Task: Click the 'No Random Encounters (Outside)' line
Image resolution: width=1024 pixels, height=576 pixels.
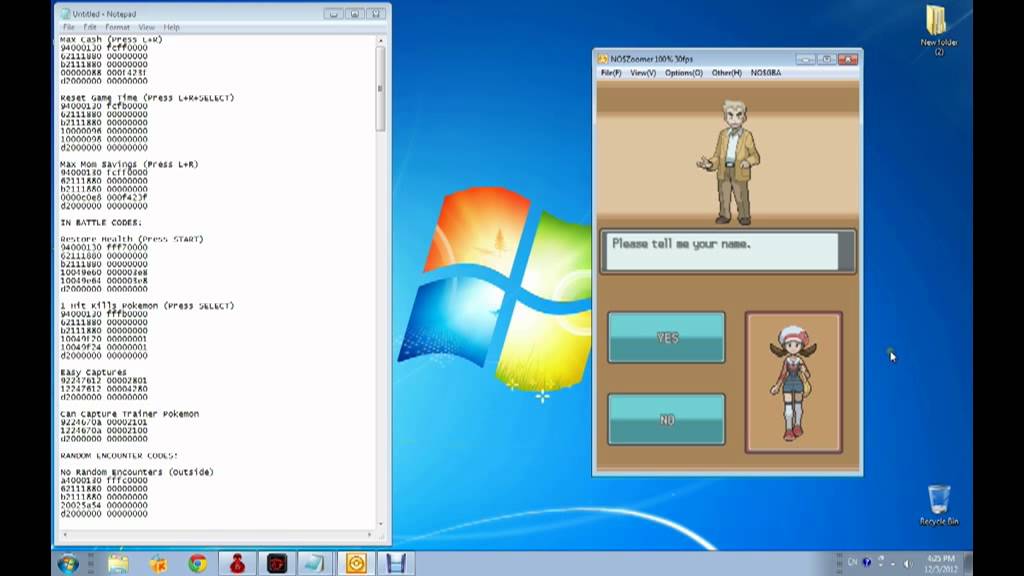Action: click(x=137, y=472)
